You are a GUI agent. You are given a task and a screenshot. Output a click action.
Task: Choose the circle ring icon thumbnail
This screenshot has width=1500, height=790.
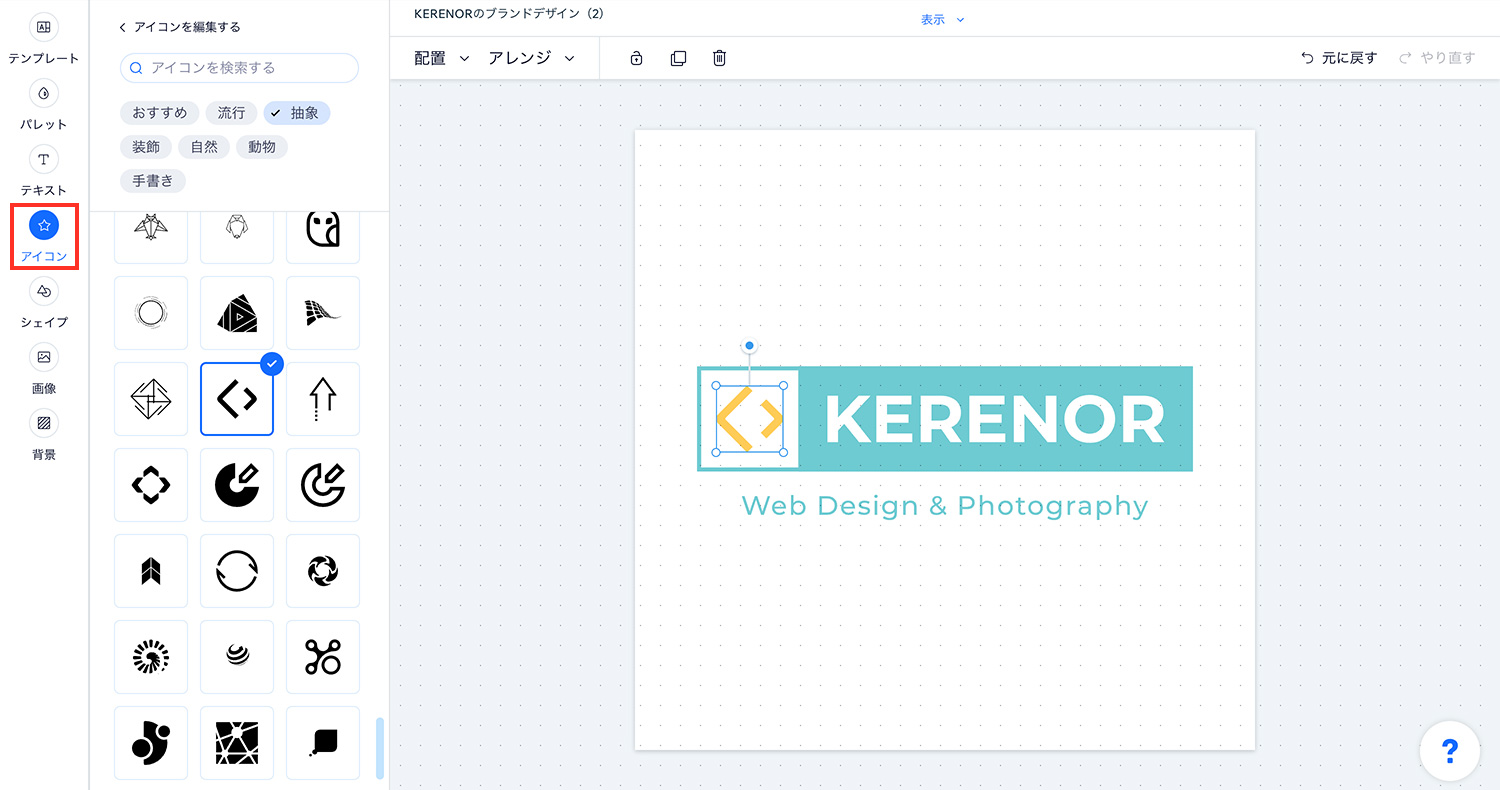tap(151, 313)
